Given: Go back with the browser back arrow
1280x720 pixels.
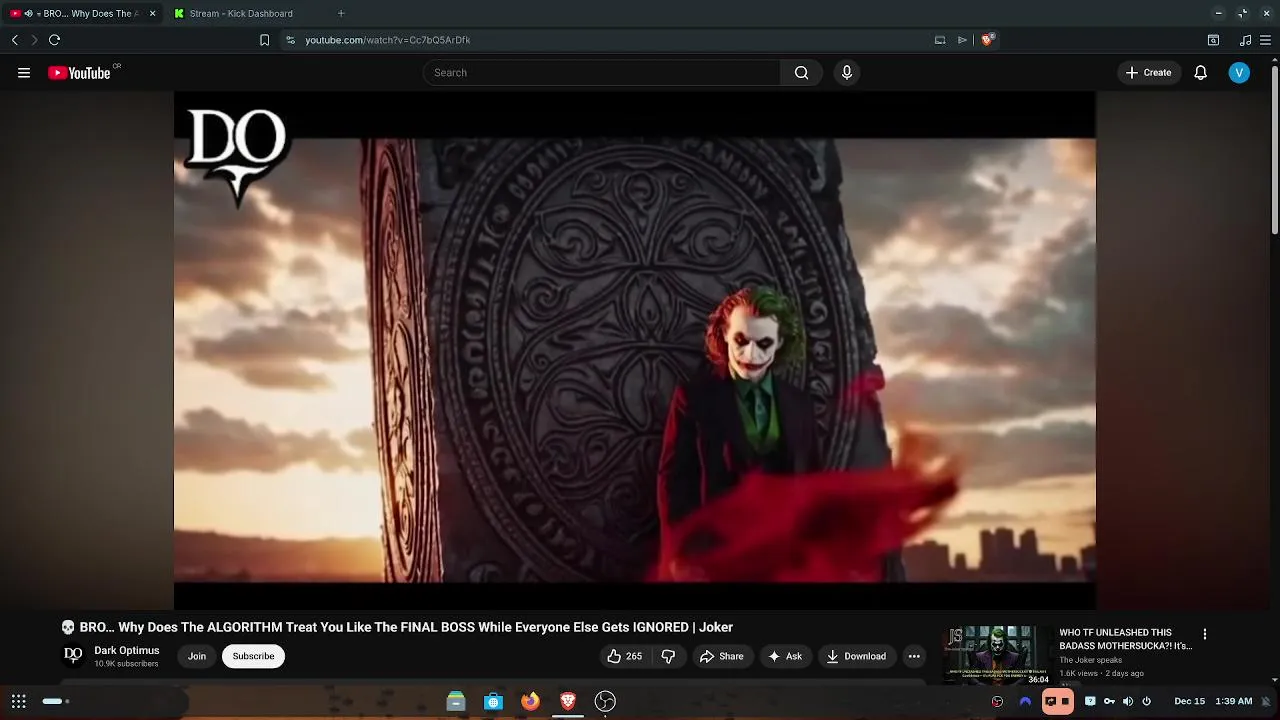Looking at the screenshot, I should 15,40.
